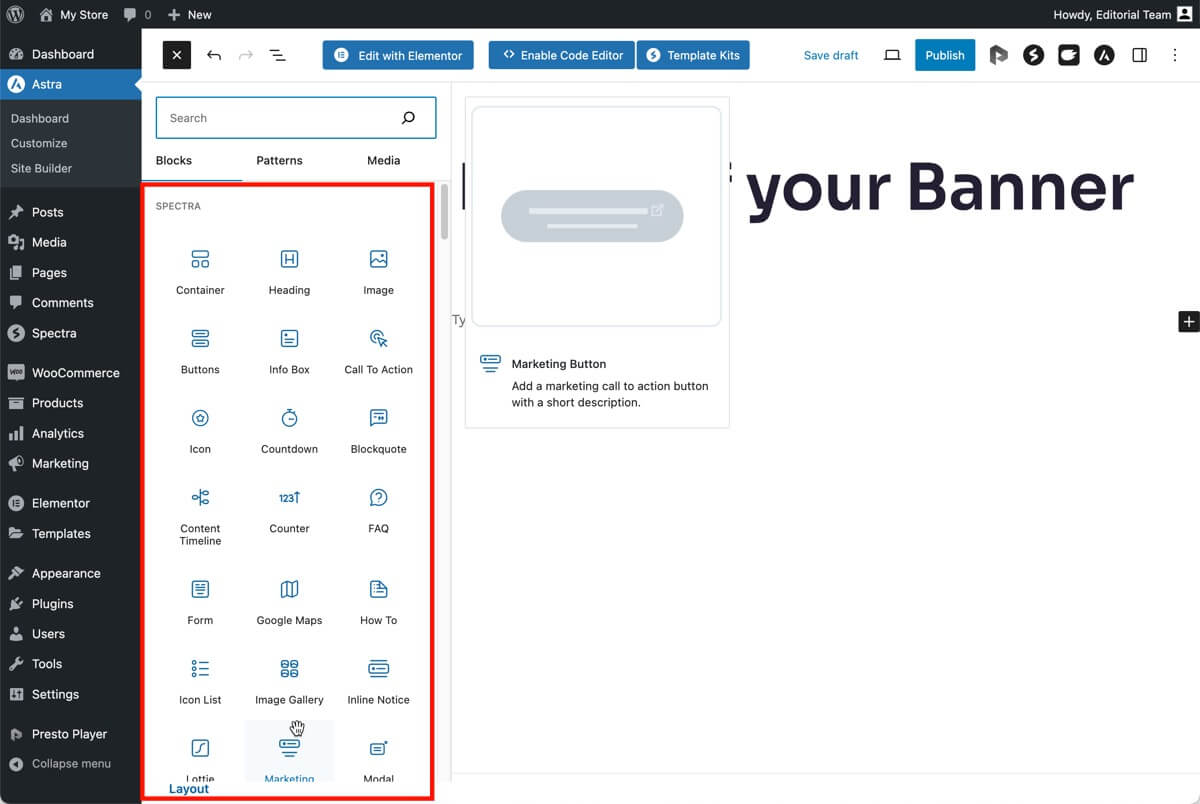Screen dimensions: 1200x804
Task: Insert the How To block
Action: coord(378,602)
